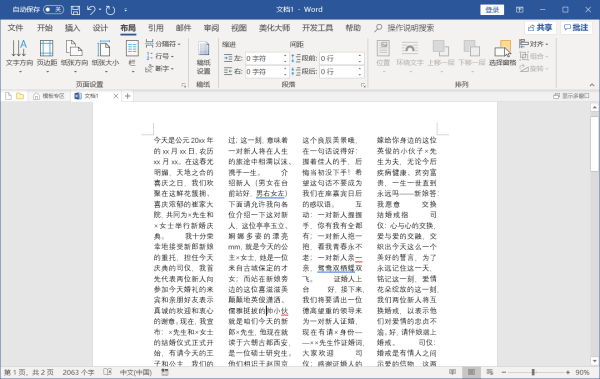Click the zoom slider handle
The width and height of the screenshot is (600, 379).
533,372
